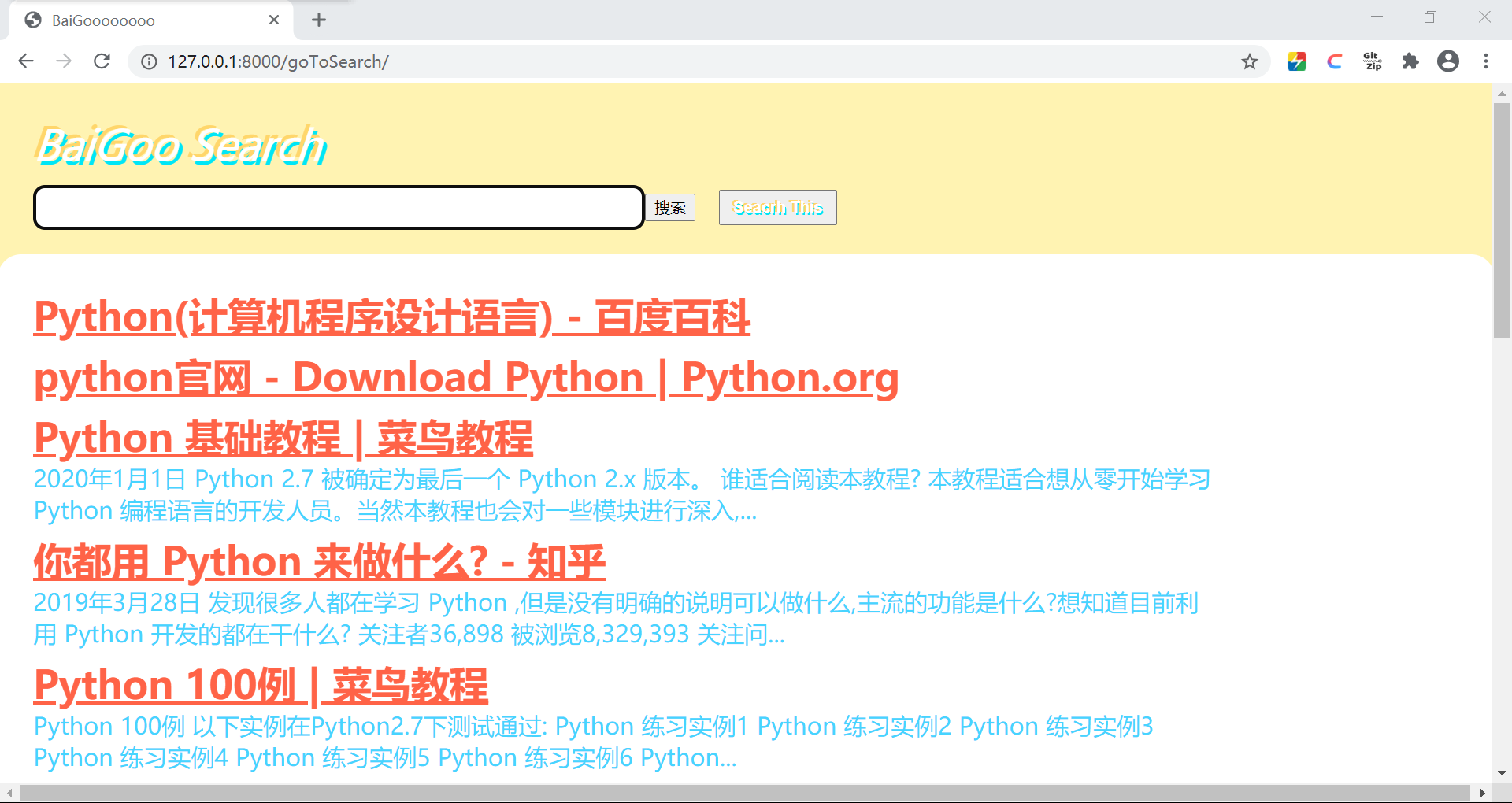The height and width of the screenshot is (803, 1512).
Task: Open the Chrome profile avatar
Action: (1448, 61)
